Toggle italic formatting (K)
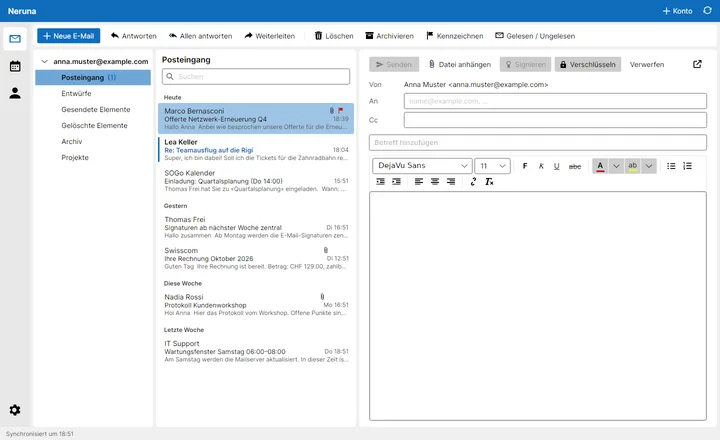This screenshot has width=720, height=440. [x=541, y=166]
